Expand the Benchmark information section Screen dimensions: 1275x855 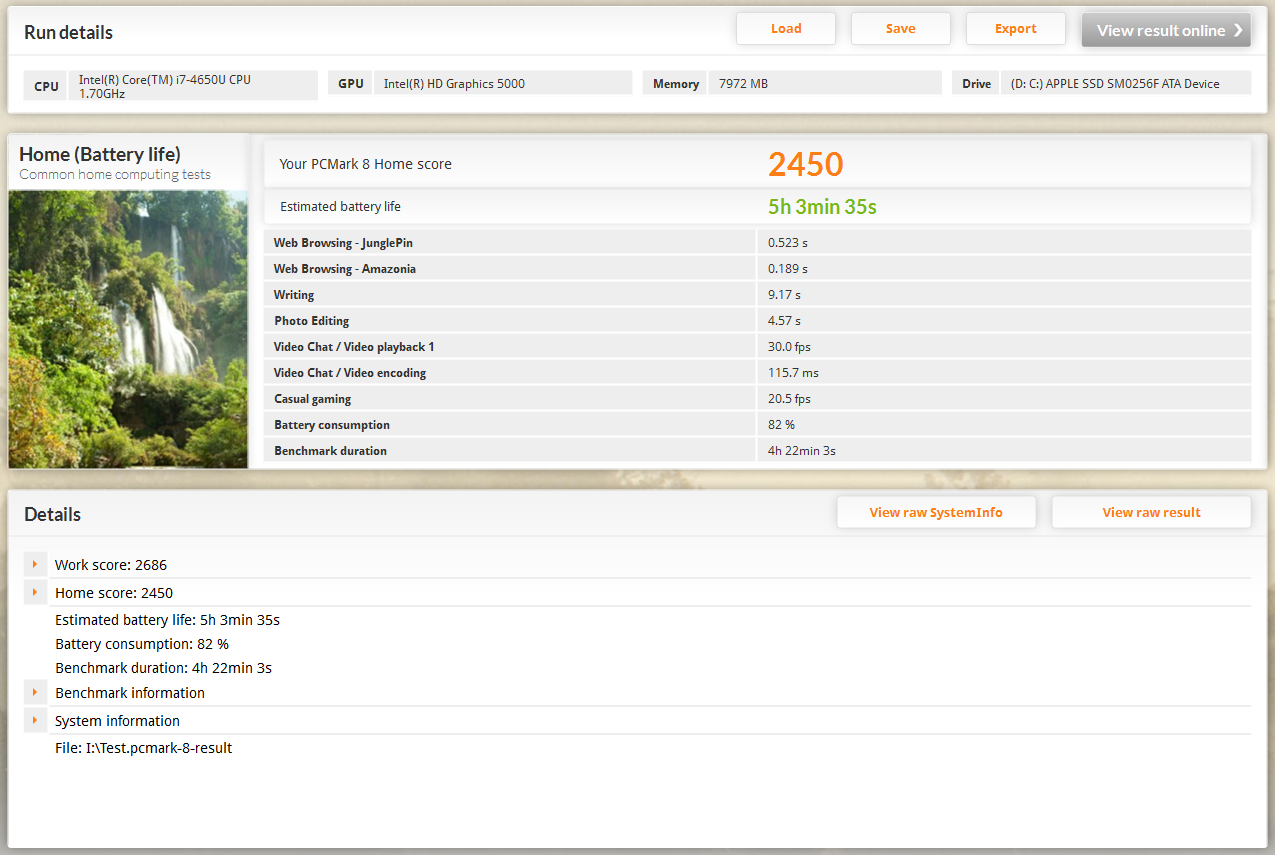(x=35, y=693)
